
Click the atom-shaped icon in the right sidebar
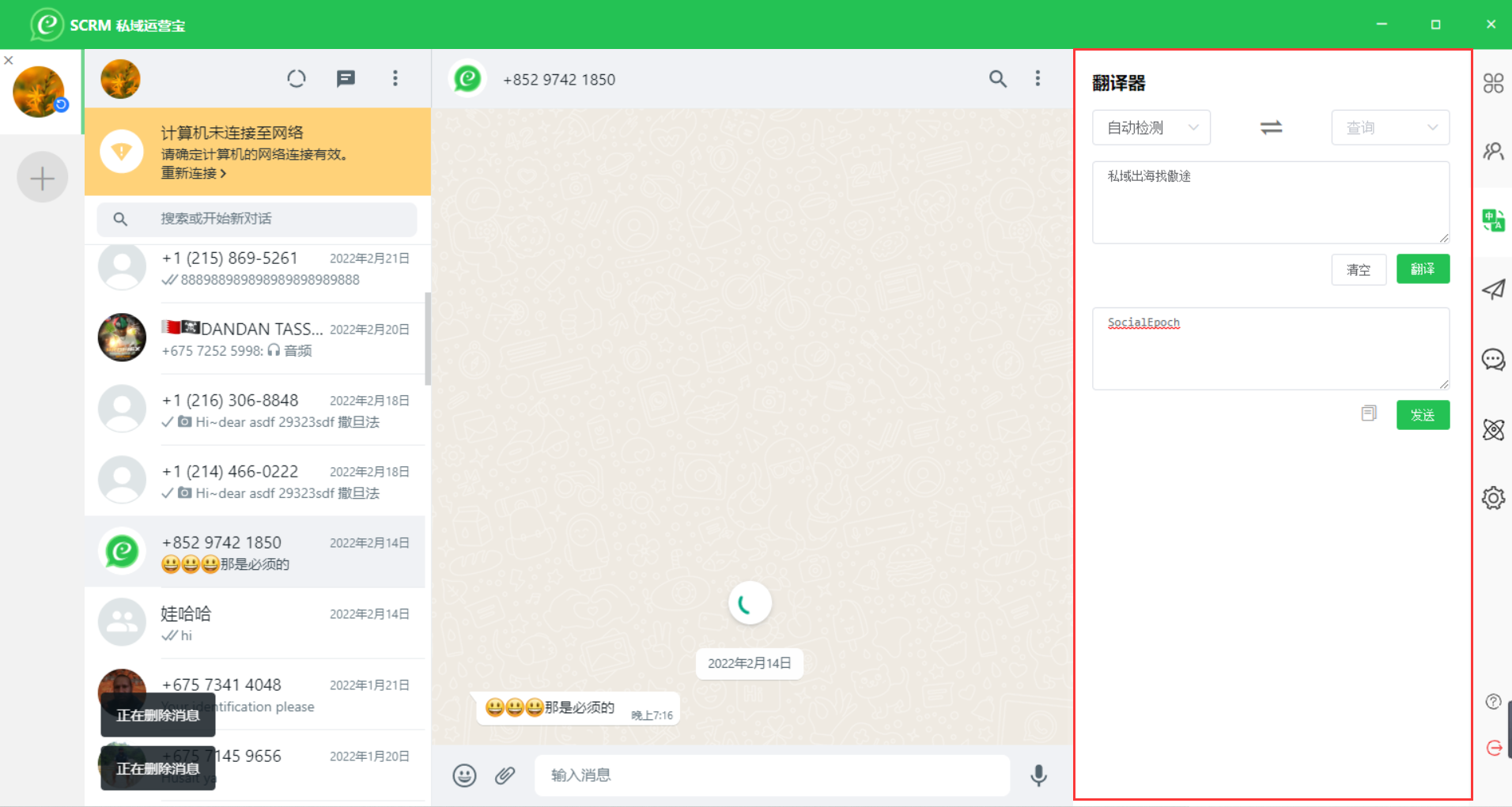(1493, 429)
